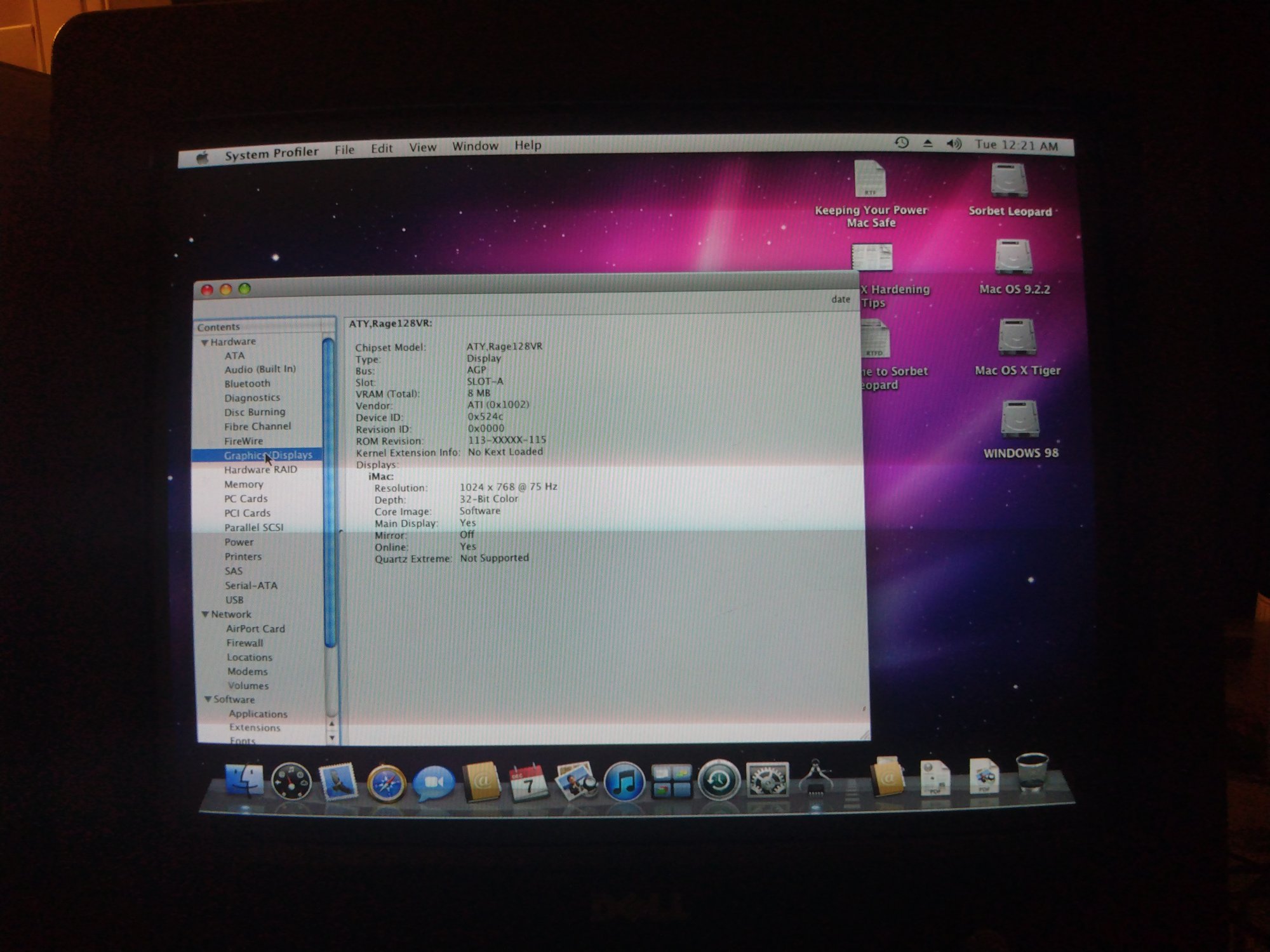Click the Trash in the dock
Screen dimensions: 1270x952
1032,774
